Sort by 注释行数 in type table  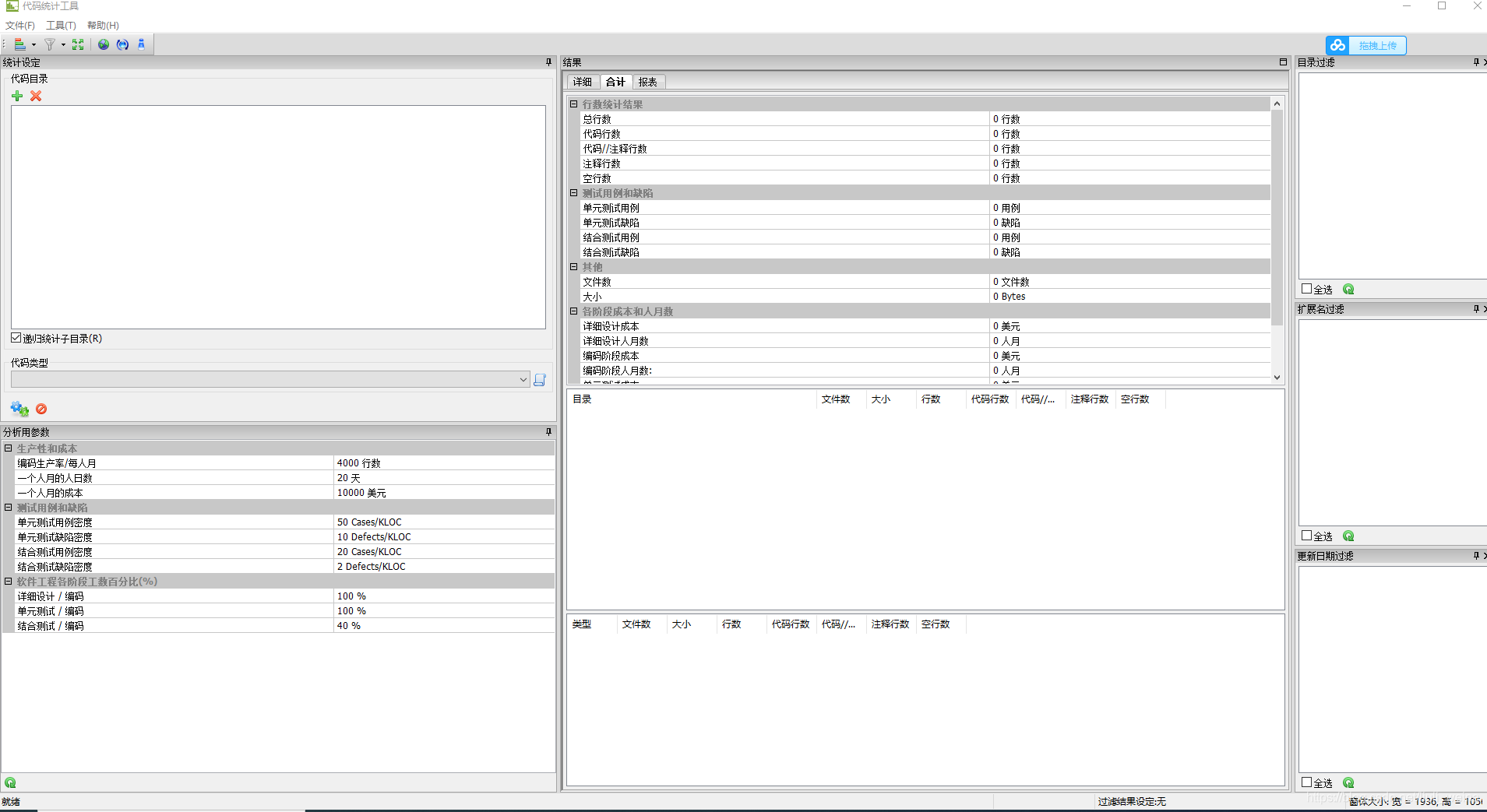[x=890, y=624]
